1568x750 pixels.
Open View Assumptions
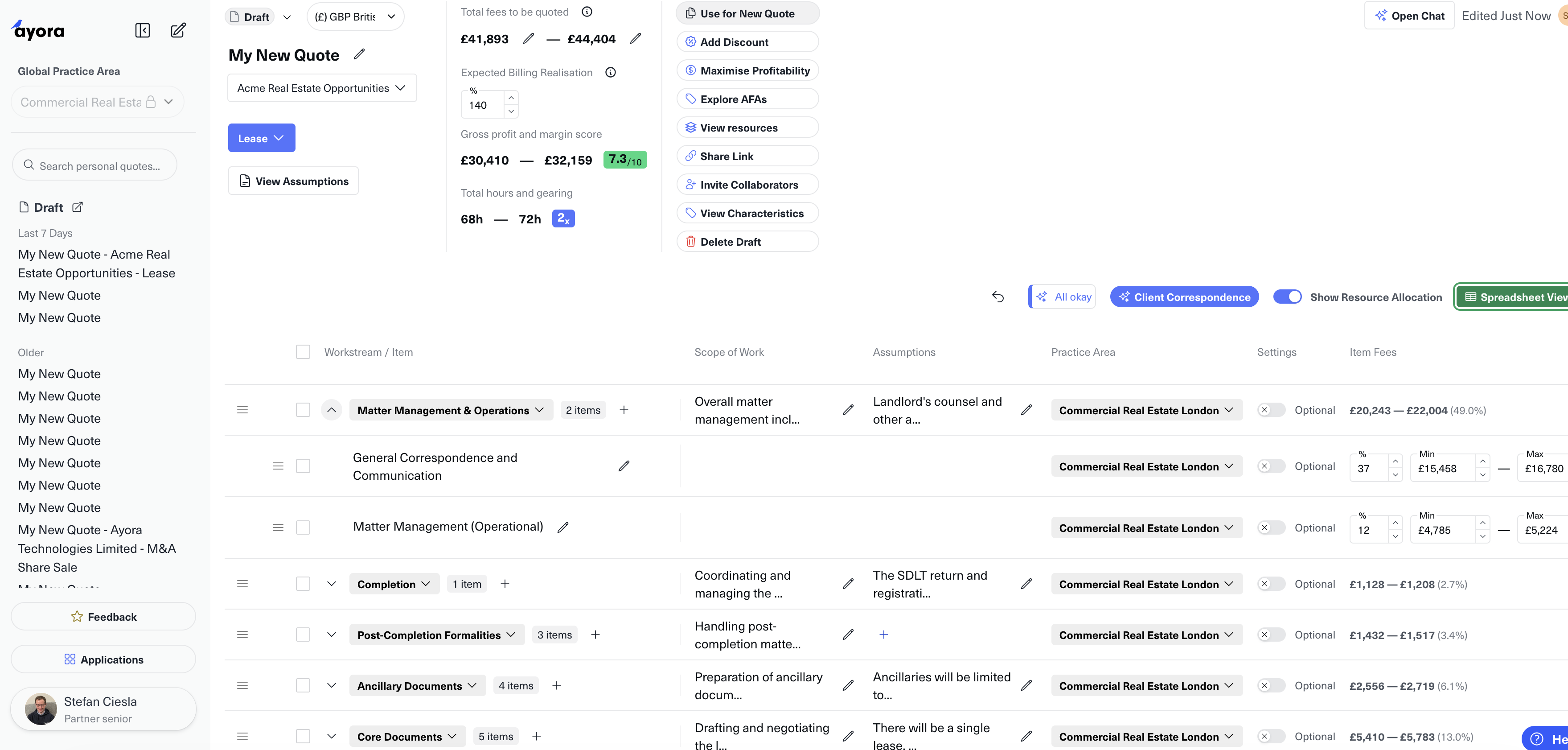coord(293,181)
